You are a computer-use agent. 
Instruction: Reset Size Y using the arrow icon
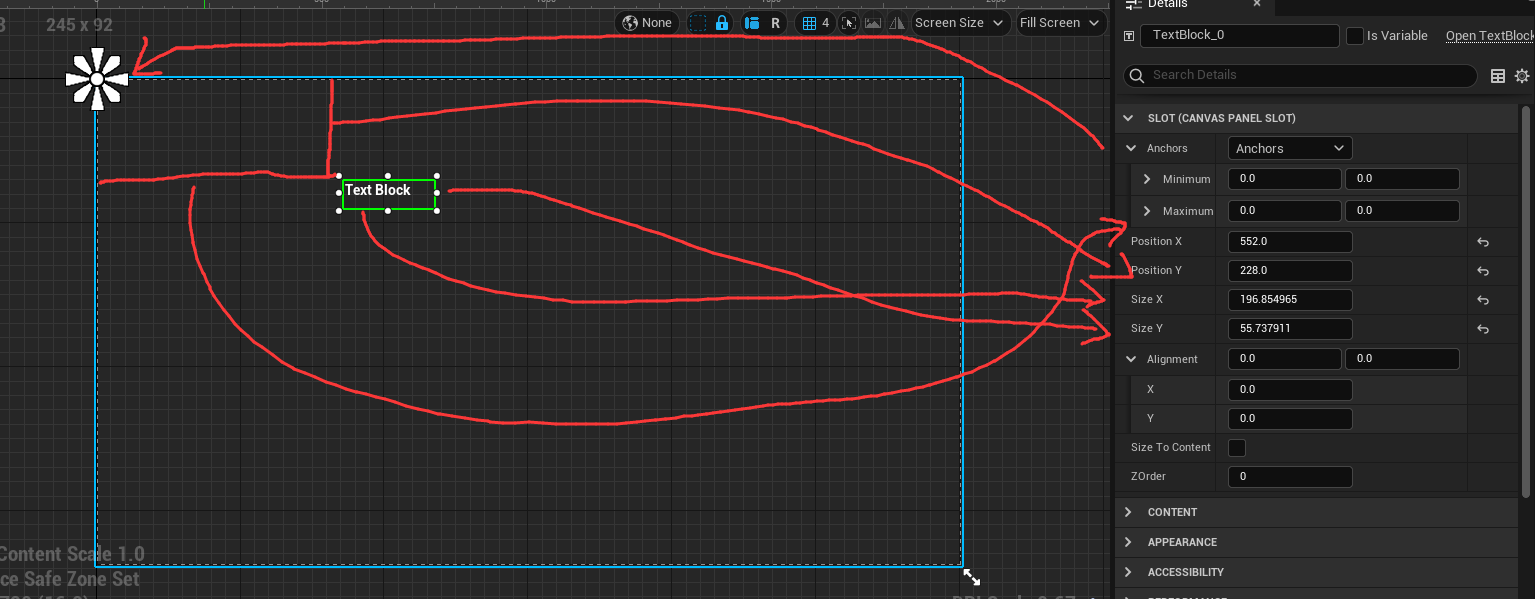pyautogui.click(x=1483, y=329)
